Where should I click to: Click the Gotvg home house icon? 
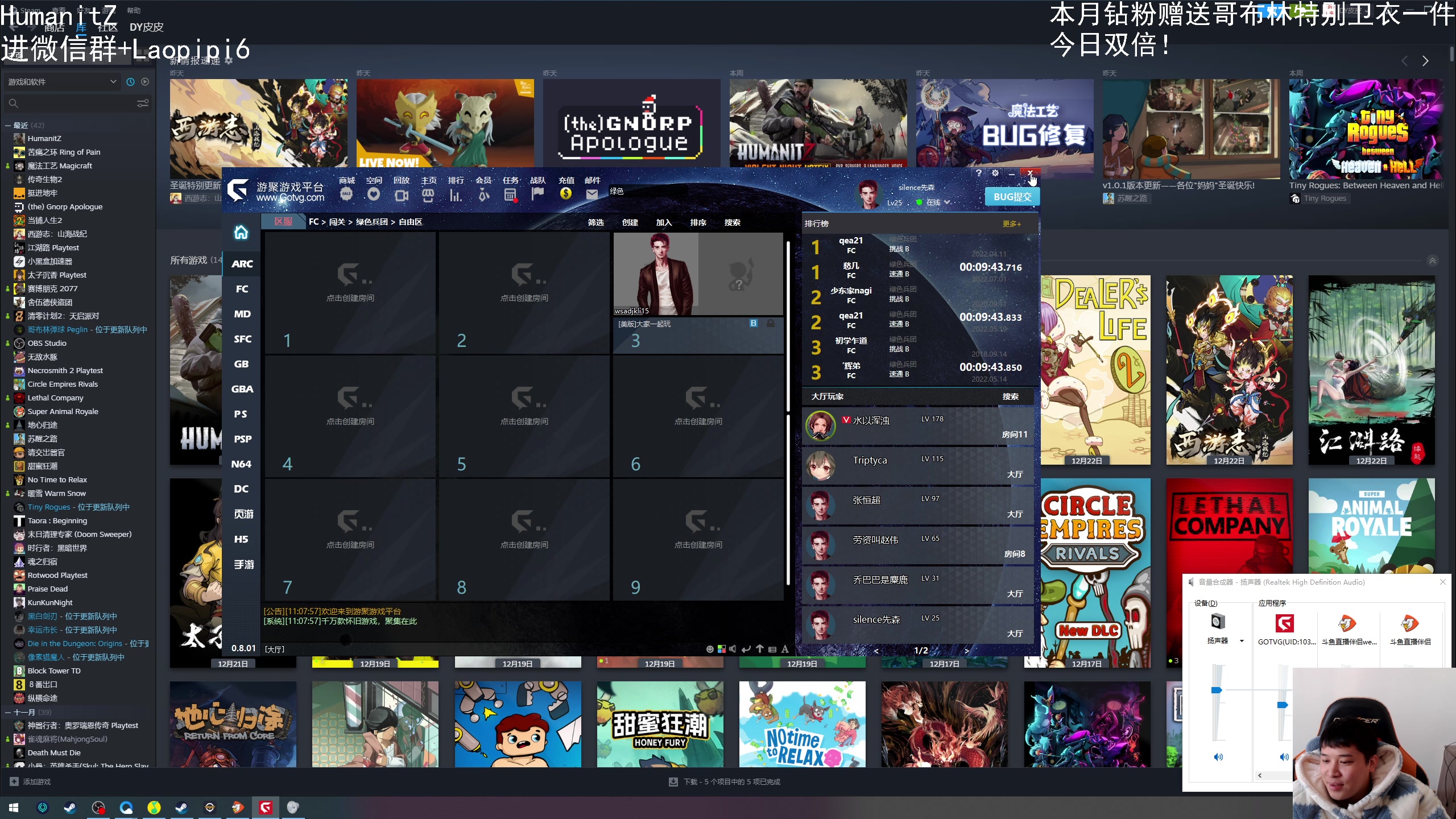[x=241, y=232]
